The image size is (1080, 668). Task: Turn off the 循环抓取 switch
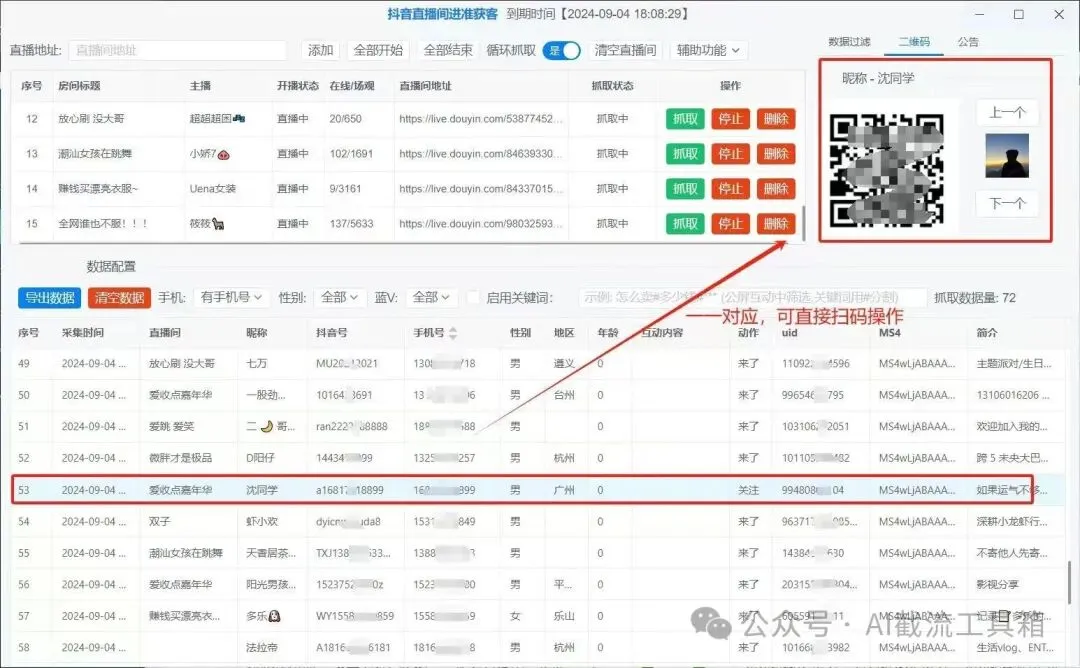point(562,48)
